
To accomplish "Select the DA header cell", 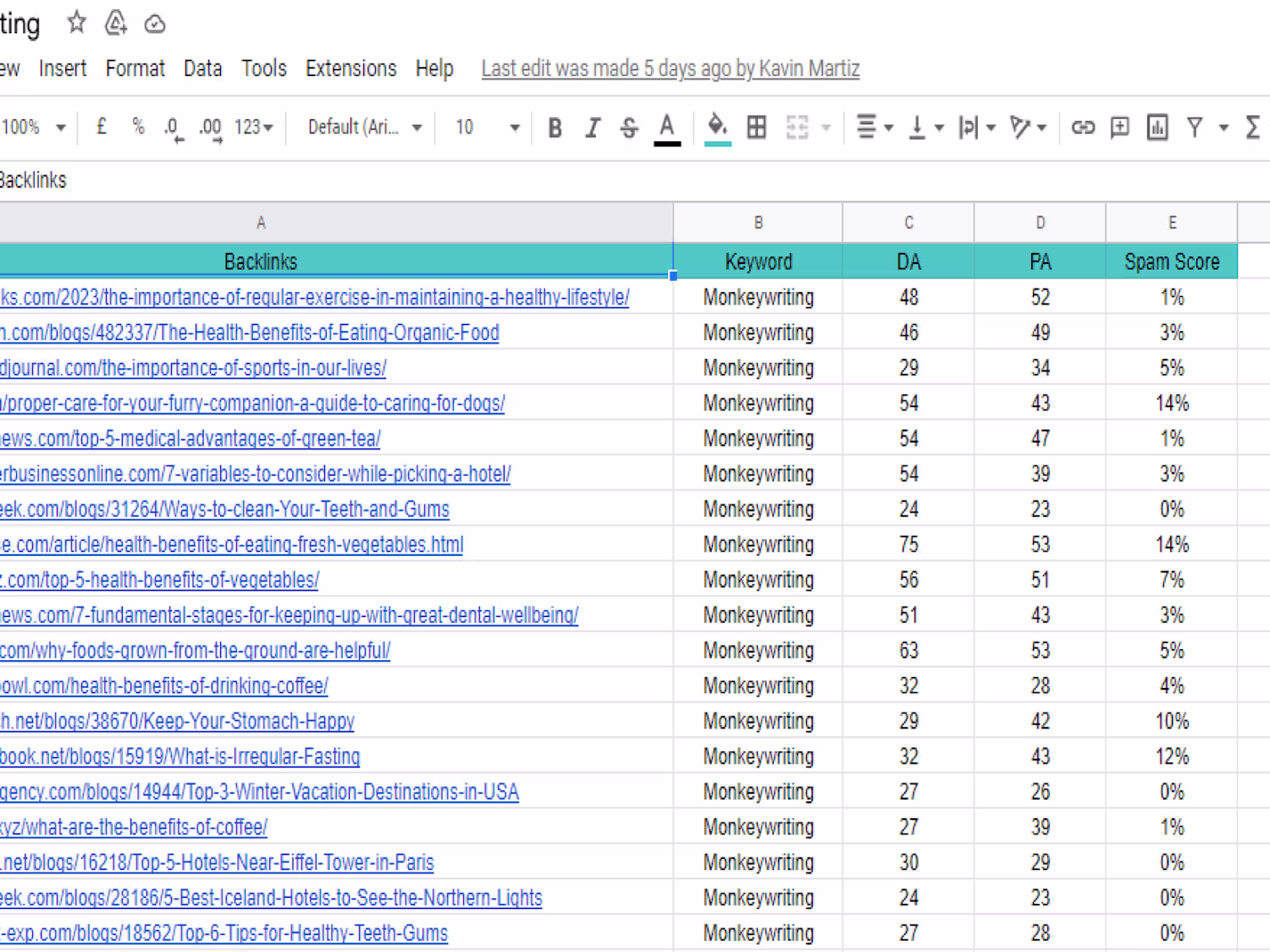I will [x=908, y=261].
